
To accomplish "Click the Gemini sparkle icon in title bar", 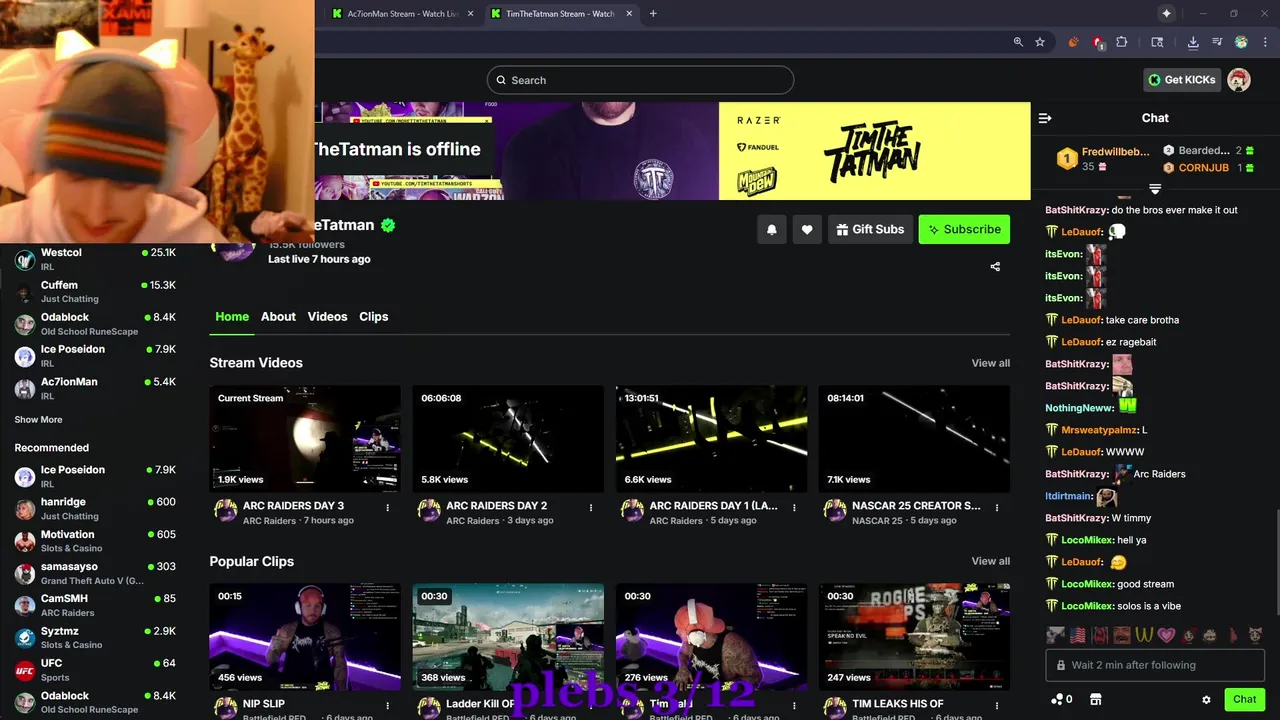I will [1166, 13].
